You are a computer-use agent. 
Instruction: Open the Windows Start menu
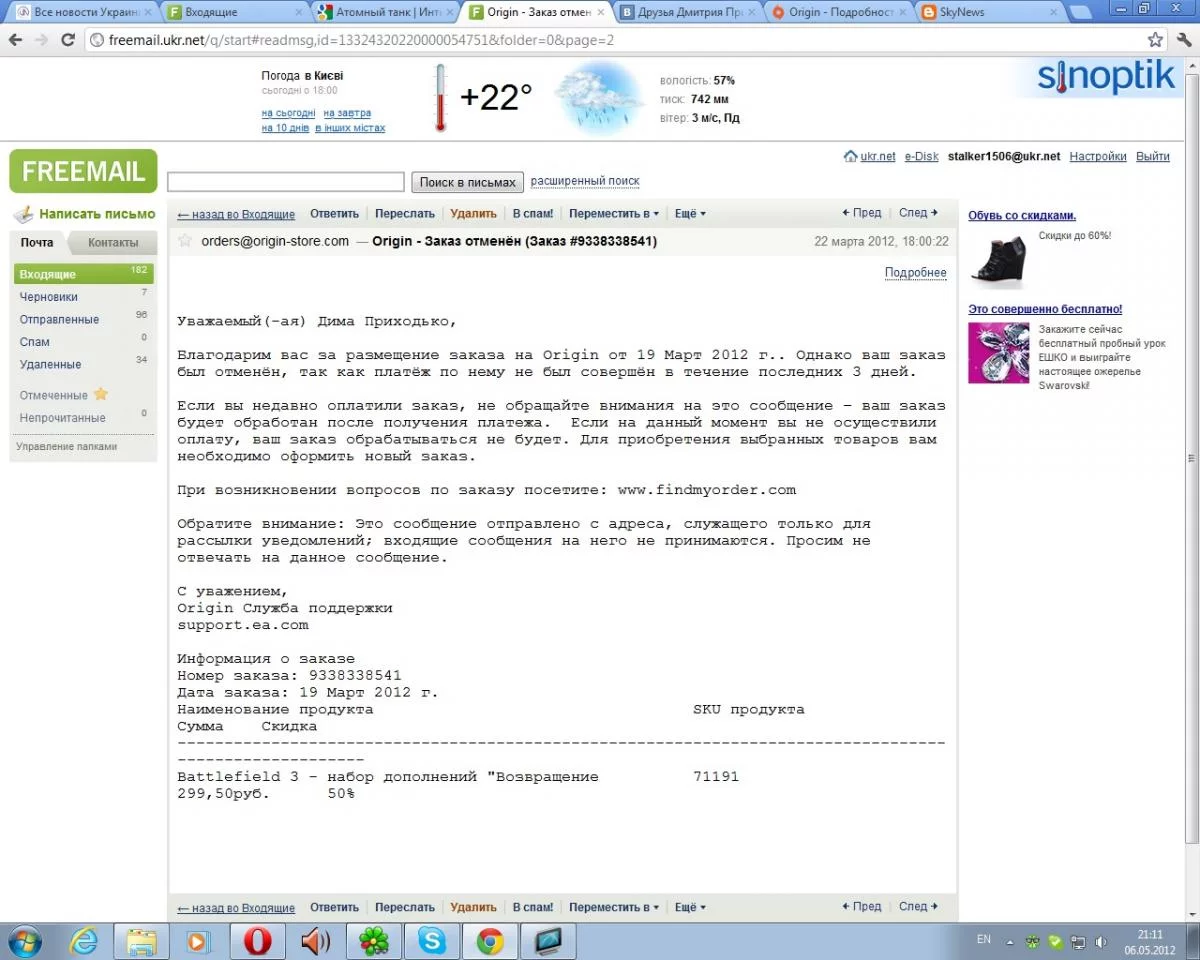click(24, 941)
